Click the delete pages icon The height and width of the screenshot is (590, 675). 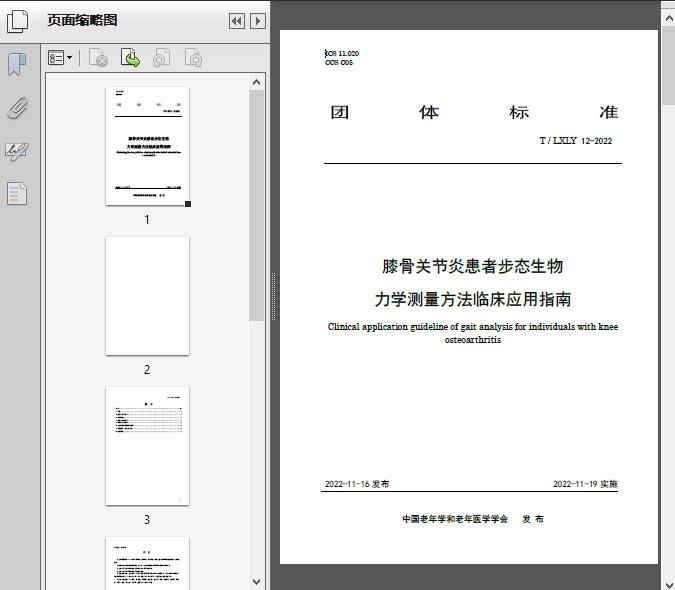pos(98,58)
